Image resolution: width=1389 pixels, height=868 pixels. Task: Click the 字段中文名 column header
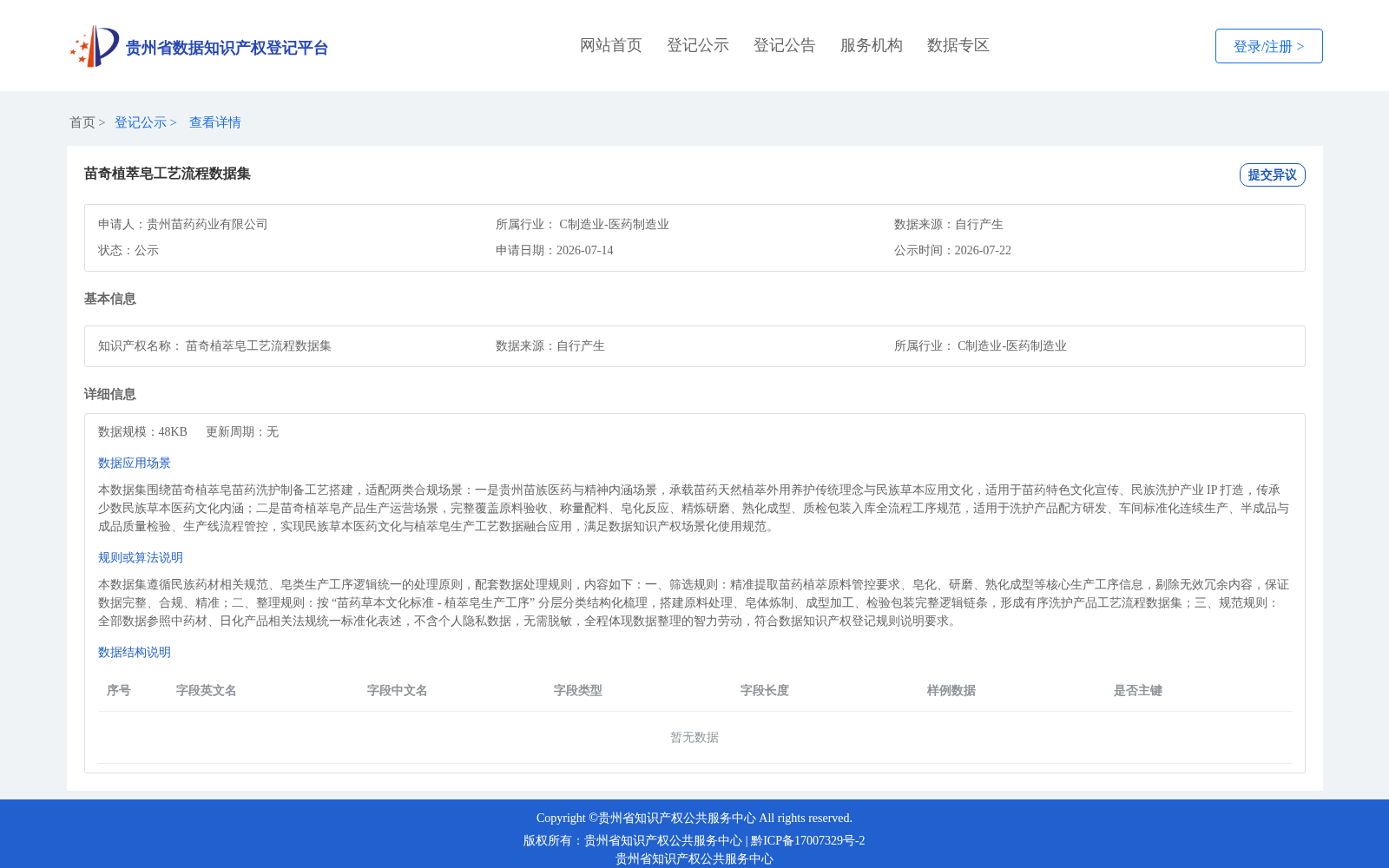point(398,690)
